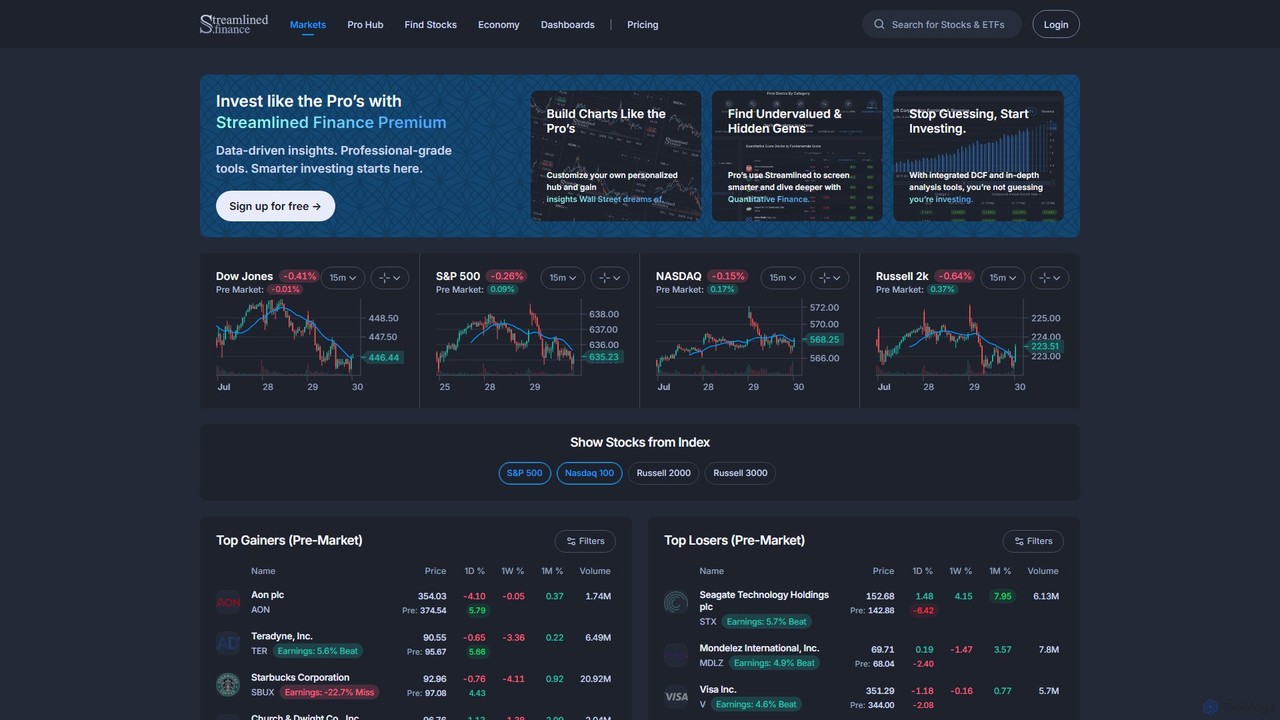Change NASDAQ 15m interval
The width and height of the screenshot is (1280, 720).
(783, 278)
